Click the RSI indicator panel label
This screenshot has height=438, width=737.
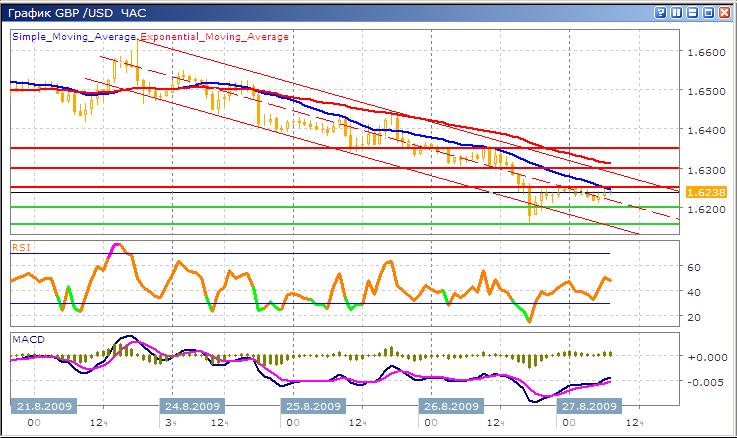[20, 246]
